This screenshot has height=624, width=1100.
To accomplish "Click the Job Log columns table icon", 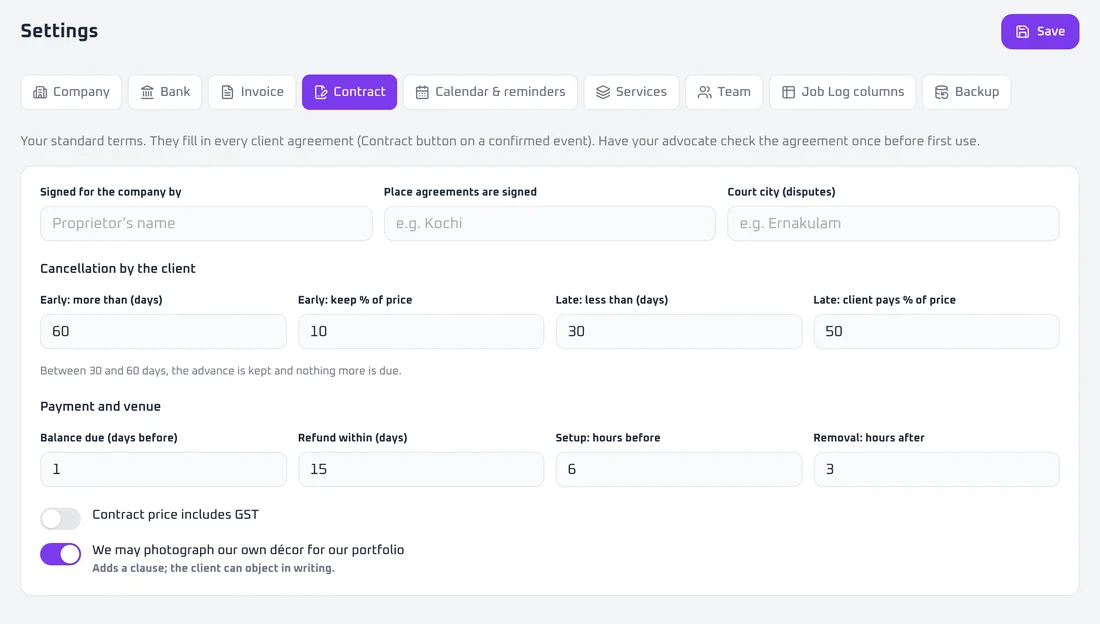I will [789, 93].
